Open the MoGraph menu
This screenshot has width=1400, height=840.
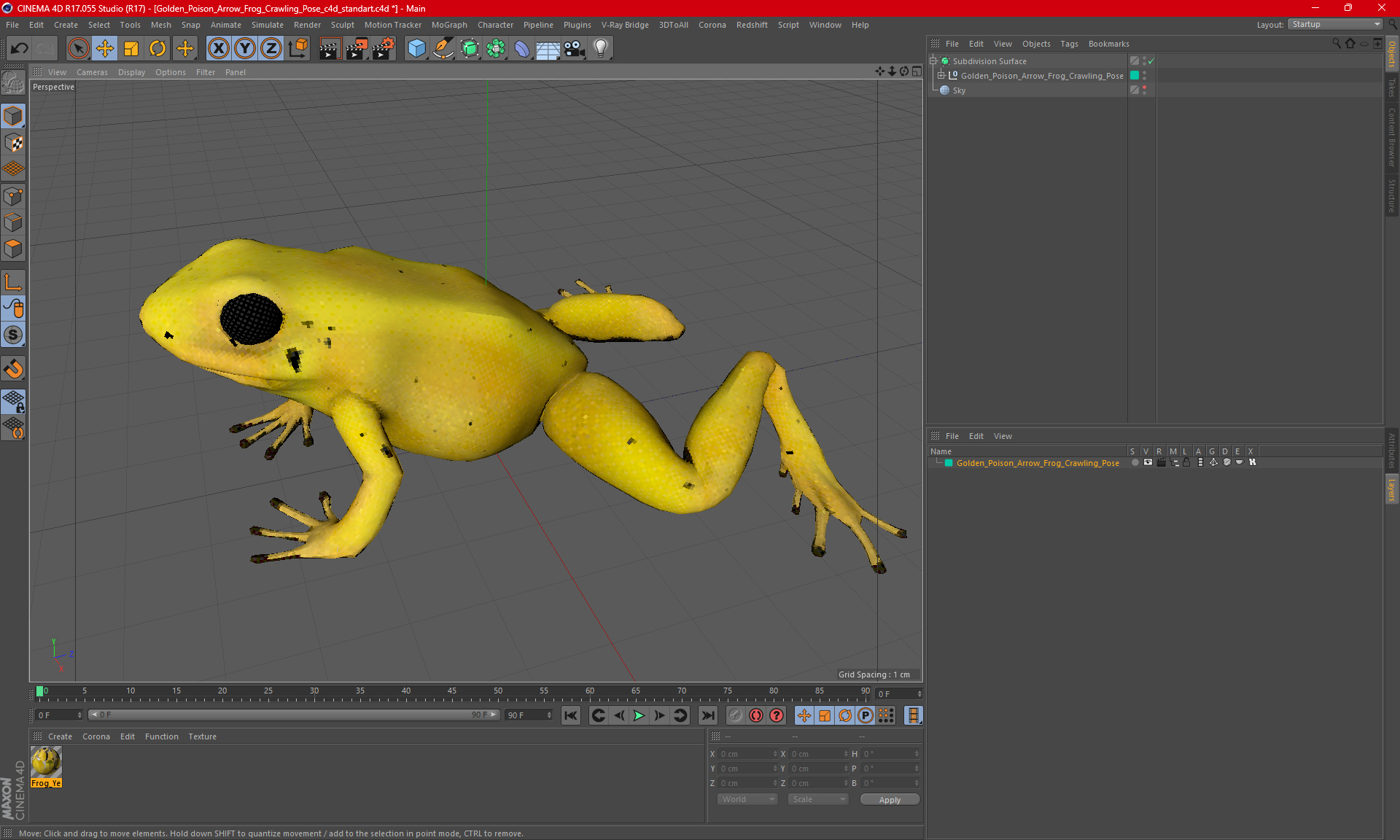448,25
